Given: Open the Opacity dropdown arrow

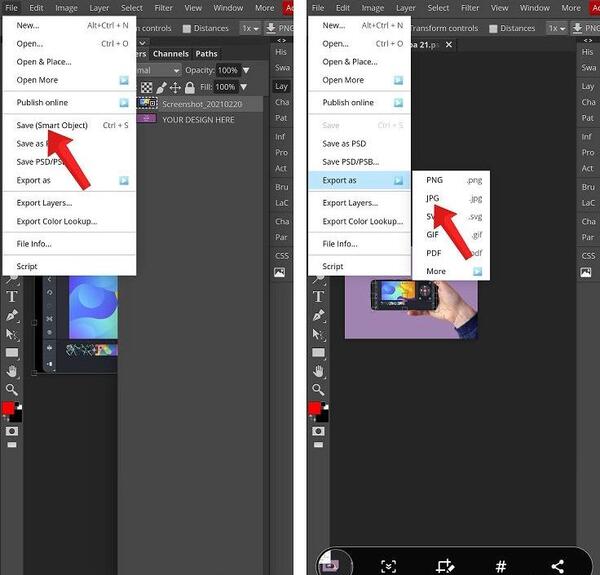Looking at the screenshot, I should [x=246, y=70].
